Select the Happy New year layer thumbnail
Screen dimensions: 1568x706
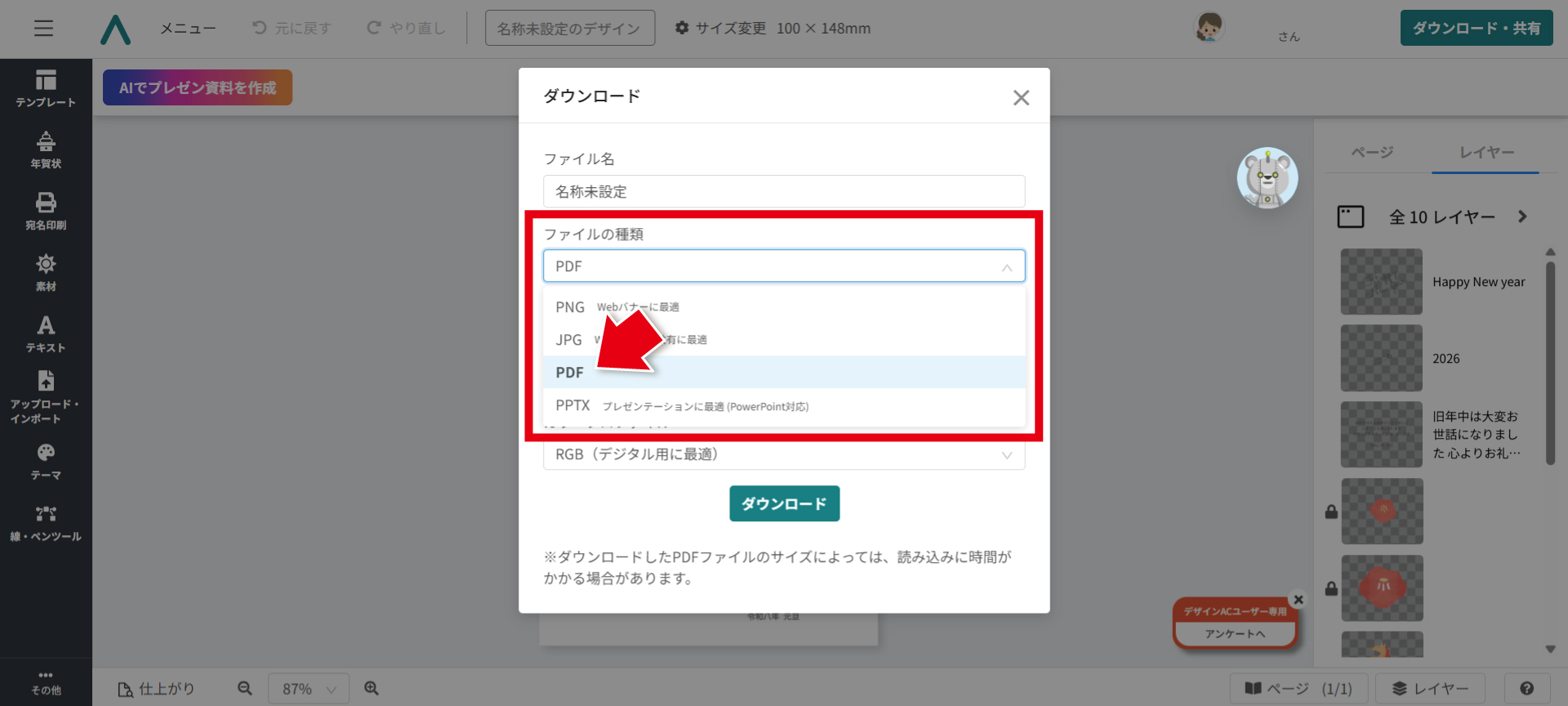click(1381, 282)
